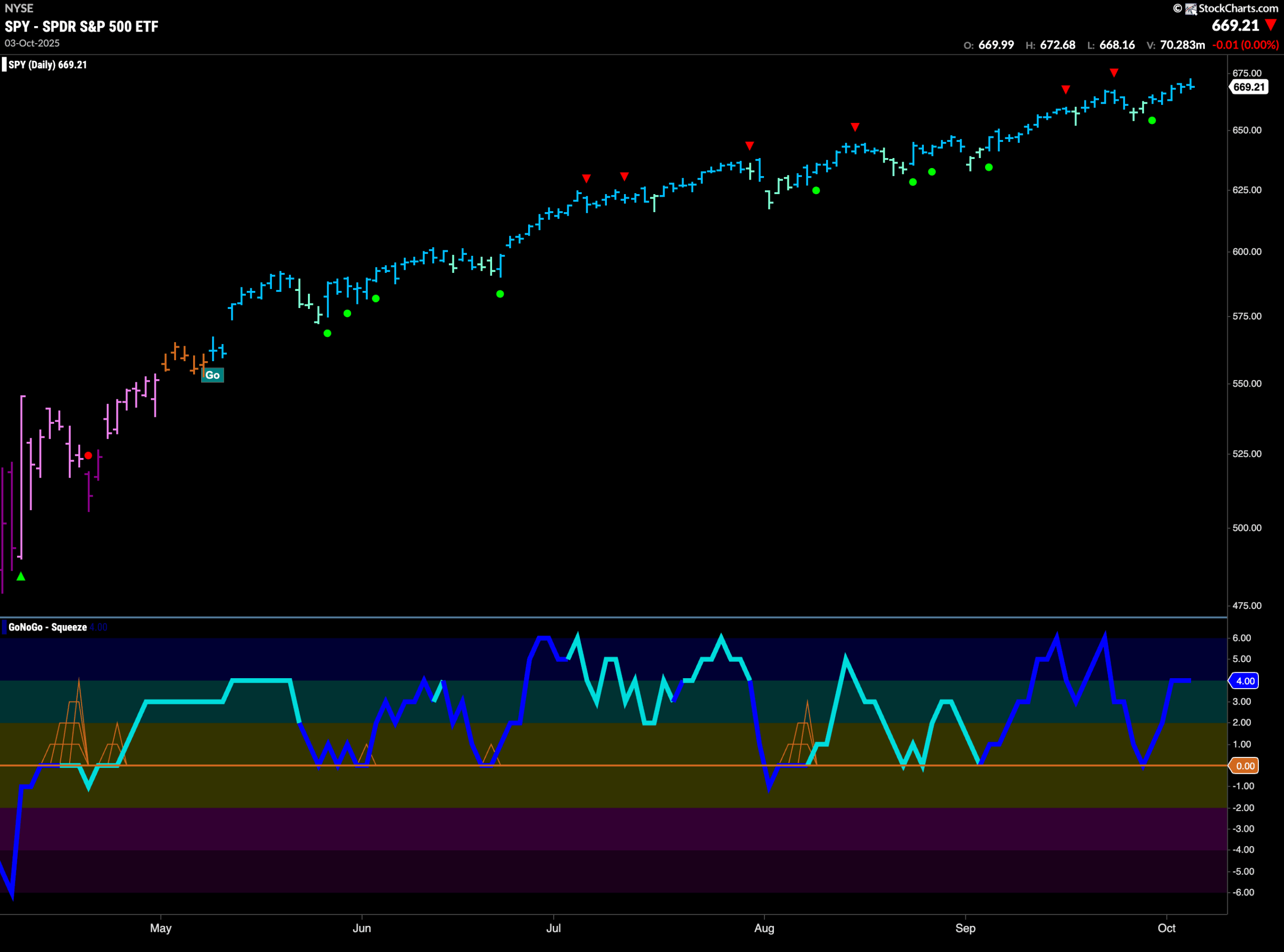Click the red triangle marker in mid September
The height and width of the screenshot is (952, 1284).
click(1066, 89)
